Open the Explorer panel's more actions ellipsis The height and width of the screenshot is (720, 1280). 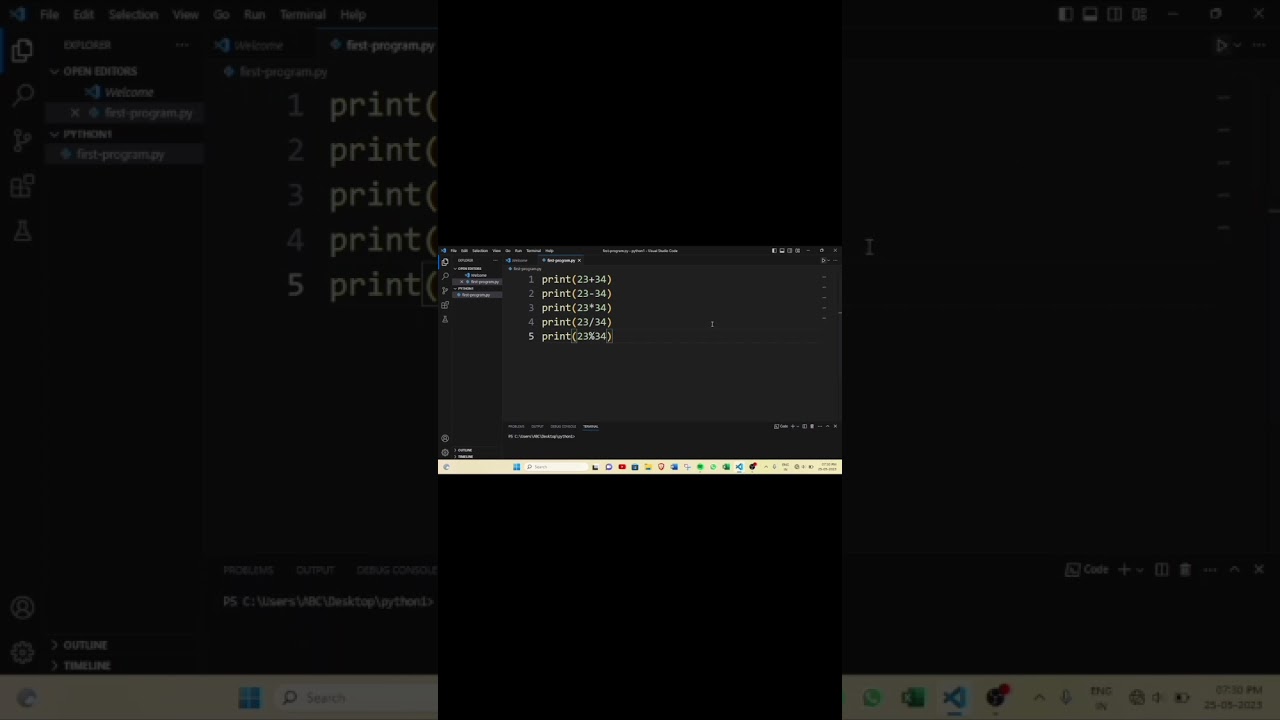[494, 260]
